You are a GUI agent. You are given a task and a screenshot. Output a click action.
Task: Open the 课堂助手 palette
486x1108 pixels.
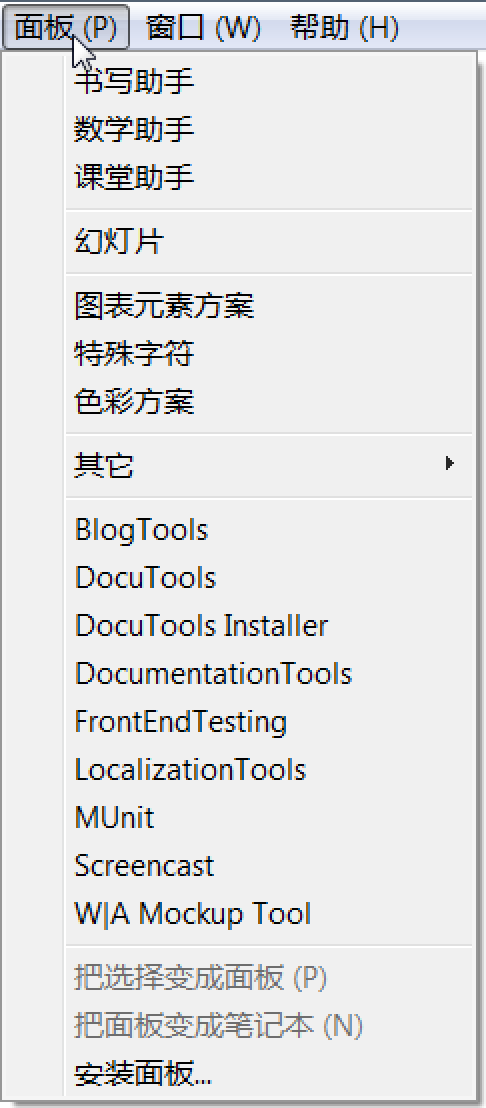click(x=268, y=177)
